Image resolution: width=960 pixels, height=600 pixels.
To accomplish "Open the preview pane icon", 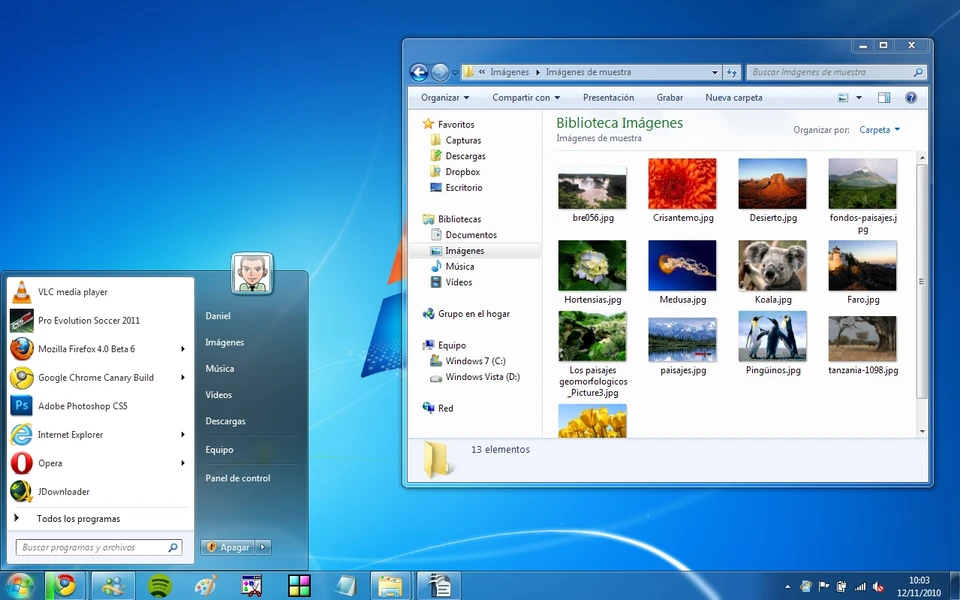I will (x=884, y=97).
